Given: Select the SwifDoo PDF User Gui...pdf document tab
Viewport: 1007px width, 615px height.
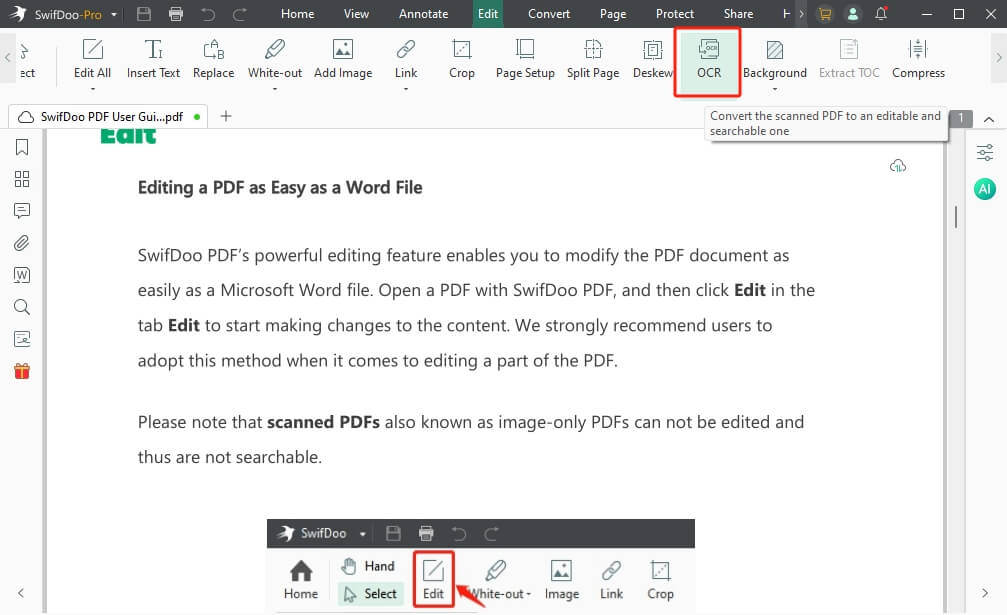Looking at the screenshot, I should pos(108,117).
